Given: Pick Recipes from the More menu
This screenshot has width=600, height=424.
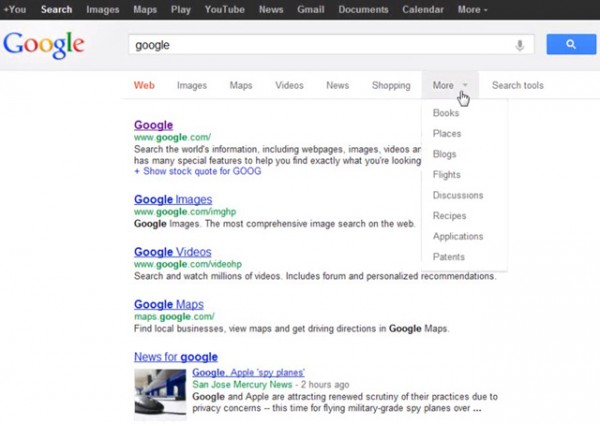Looking at the screenshot, I should [x=449, y=216].
